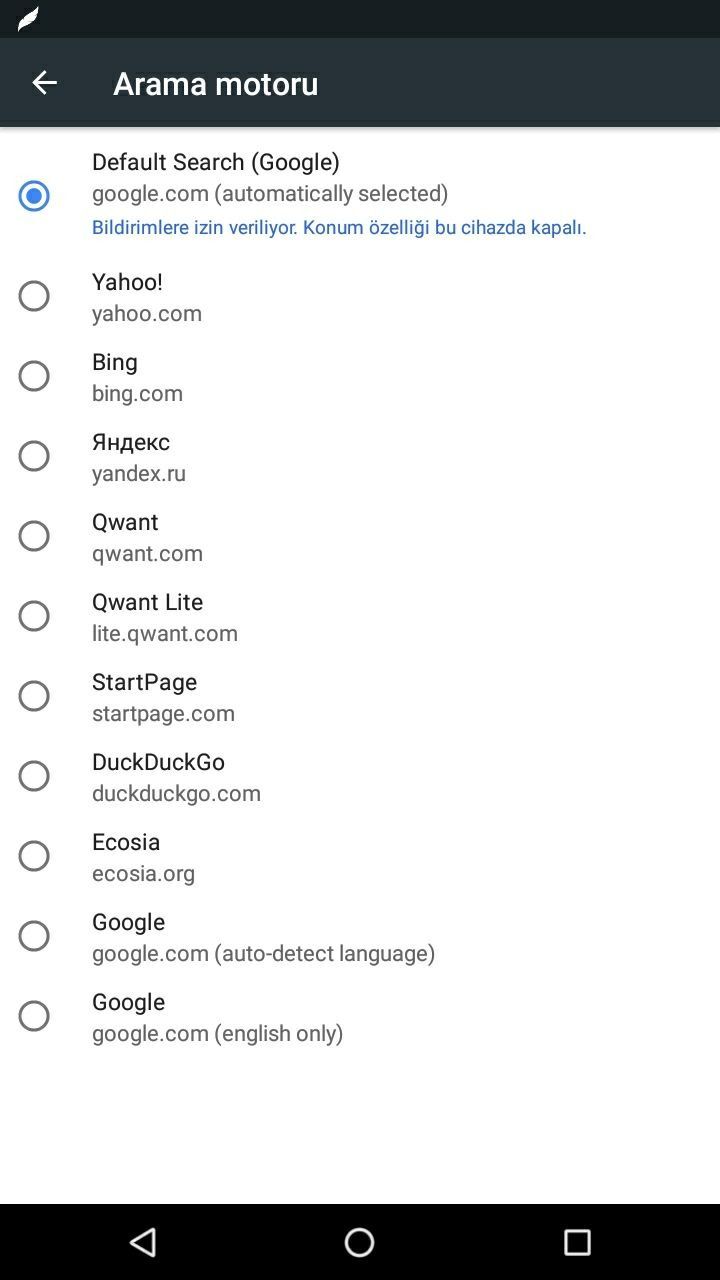
Task: Choose the StartPage radio button
Action: click(x=34, y=696)
